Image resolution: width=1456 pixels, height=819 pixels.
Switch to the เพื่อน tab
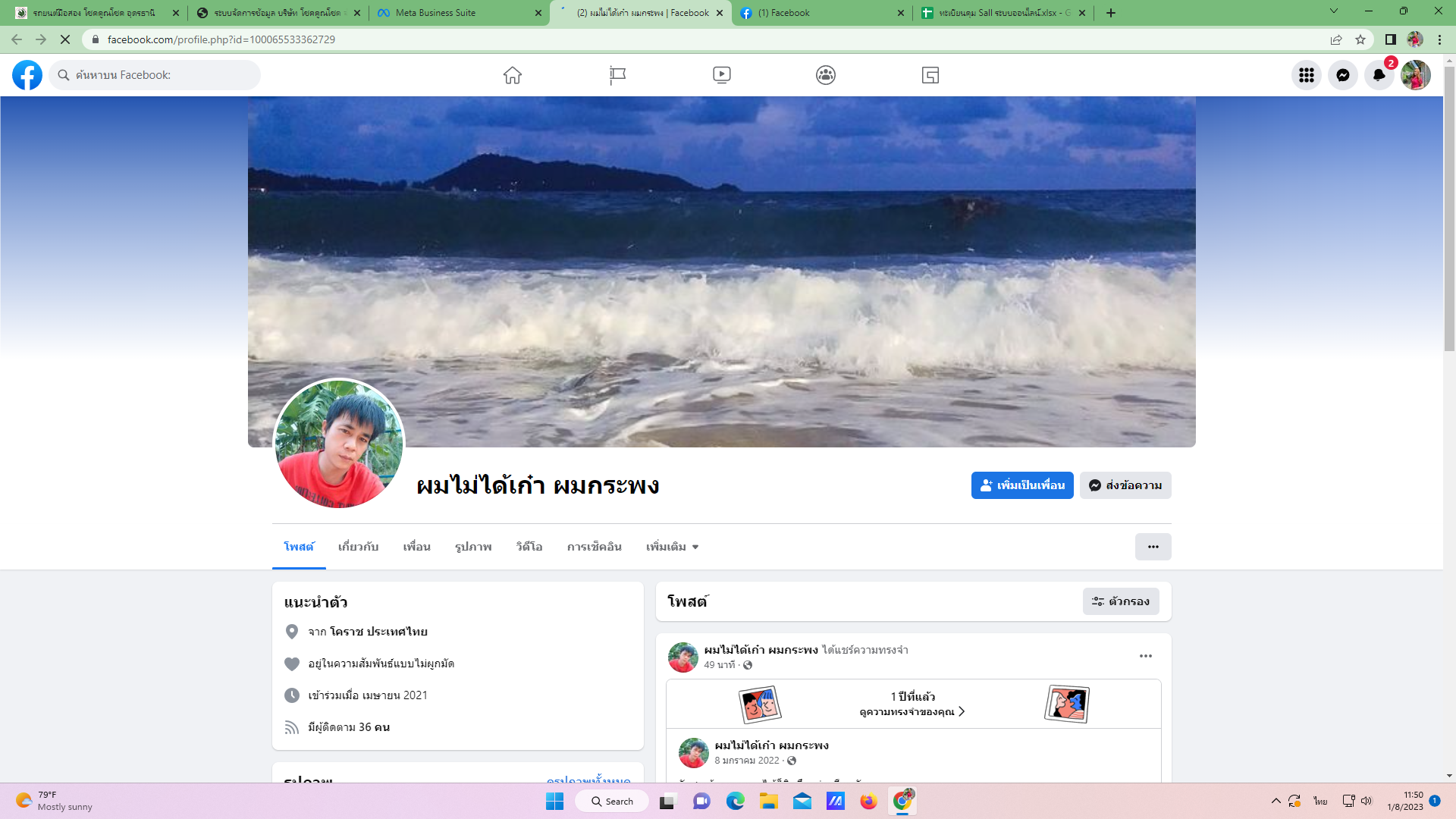tap(416, 547)
